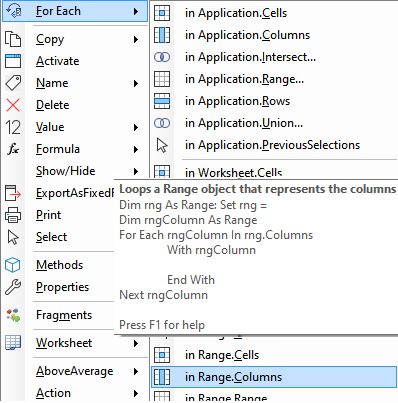Open the Formula menu entry
Image resolution: width=398 pixels, height=403 pixels.
click(x=75, y=149)
